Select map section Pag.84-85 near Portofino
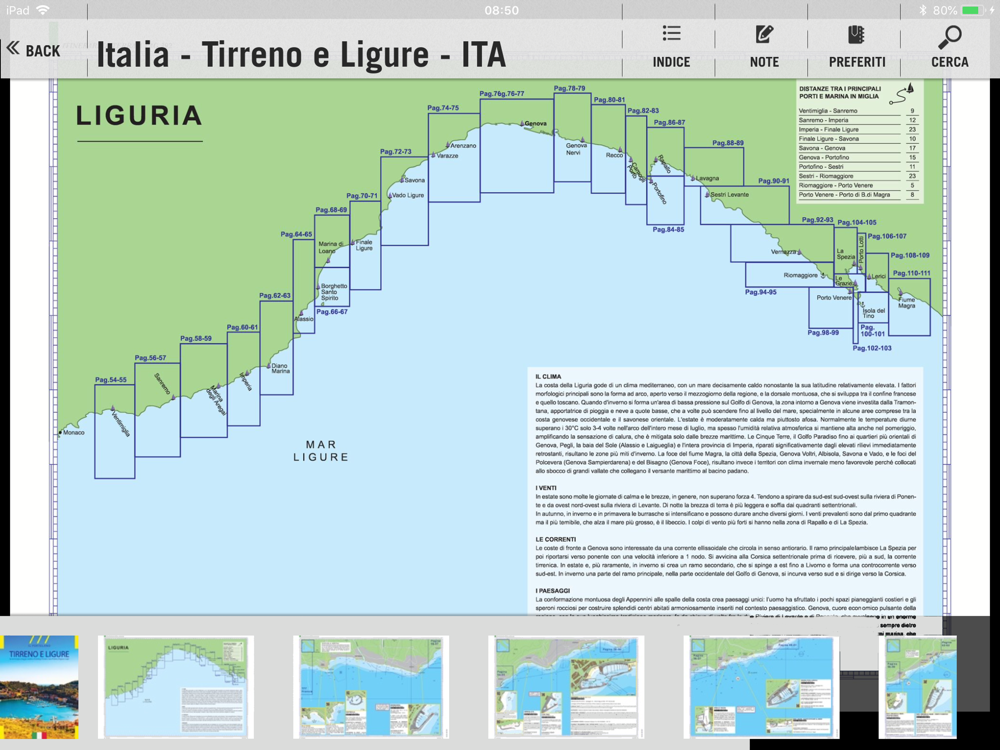 coord(665,200)
